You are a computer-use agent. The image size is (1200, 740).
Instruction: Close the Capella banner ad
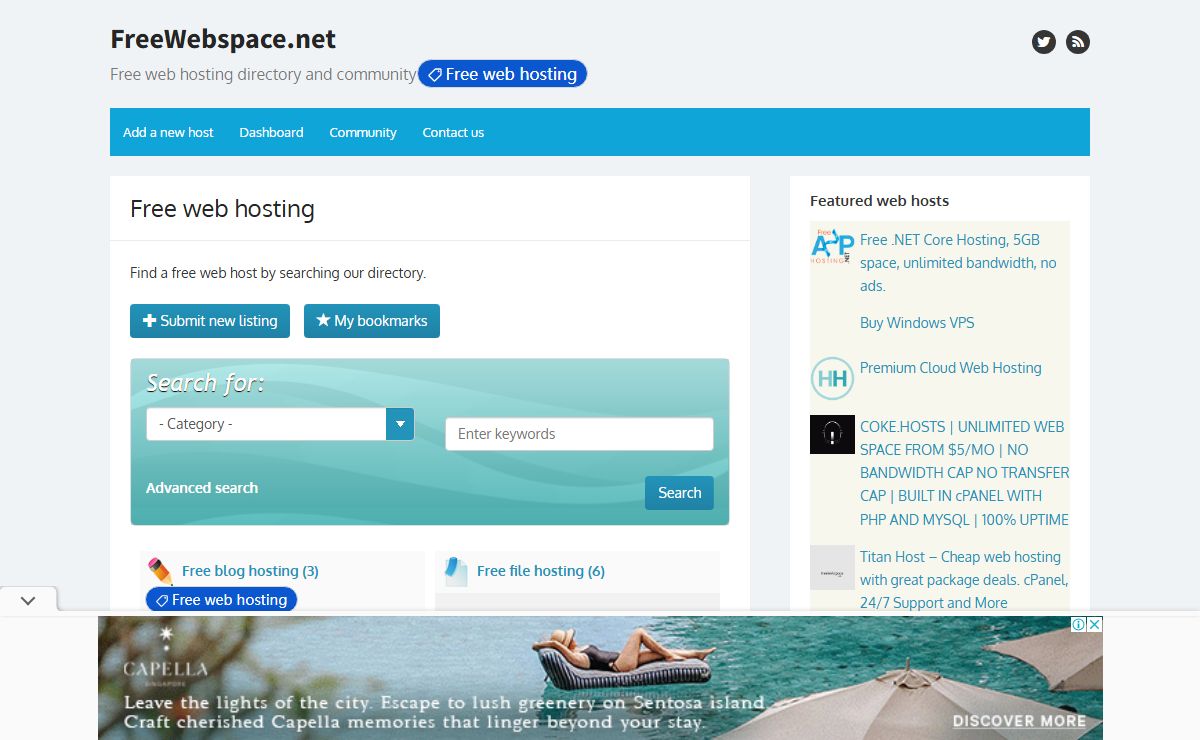point(1094,625)
